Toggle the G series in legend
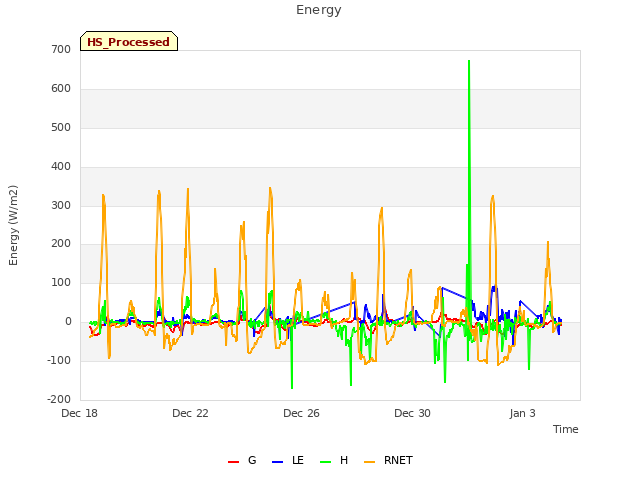640x480 pixels. pyautogui.click(x=242, y=460)
